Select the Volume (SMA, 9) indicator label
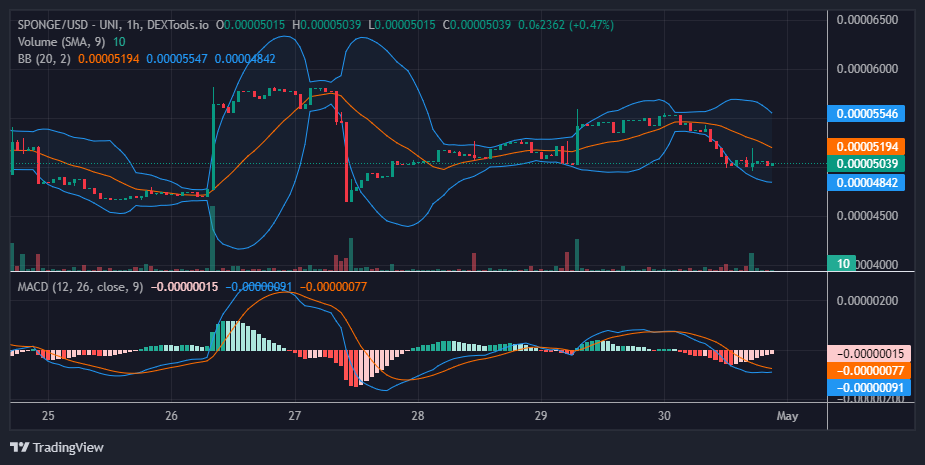 coord(63,42)
